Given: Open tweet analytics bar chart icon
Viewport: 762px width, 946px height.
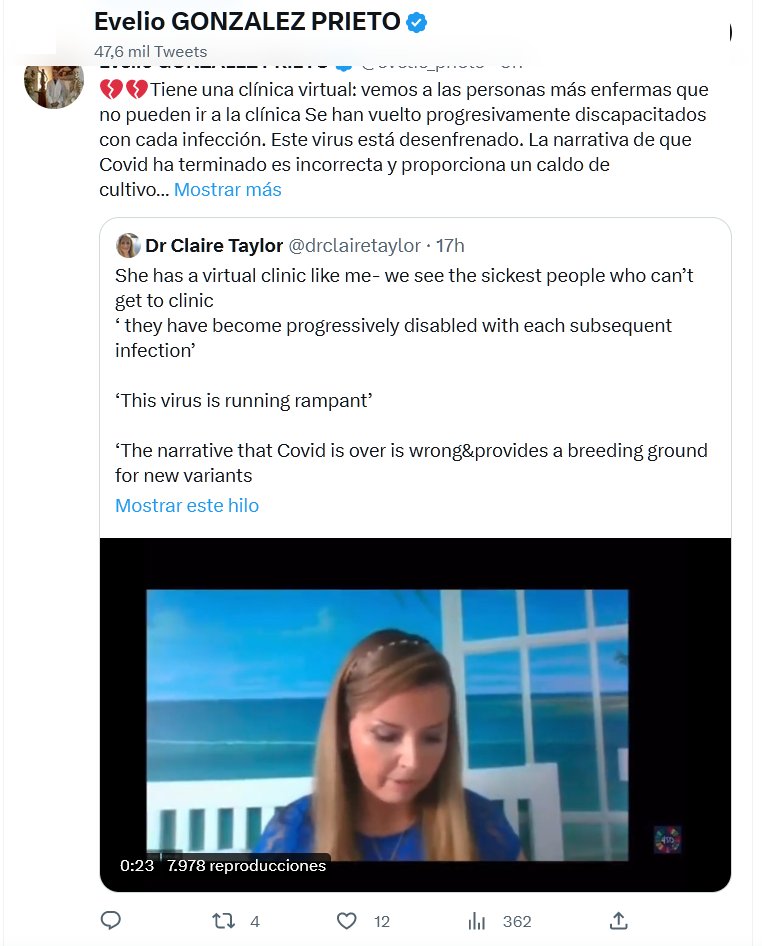Looking at the screenshot, I should tap(477, 921).
